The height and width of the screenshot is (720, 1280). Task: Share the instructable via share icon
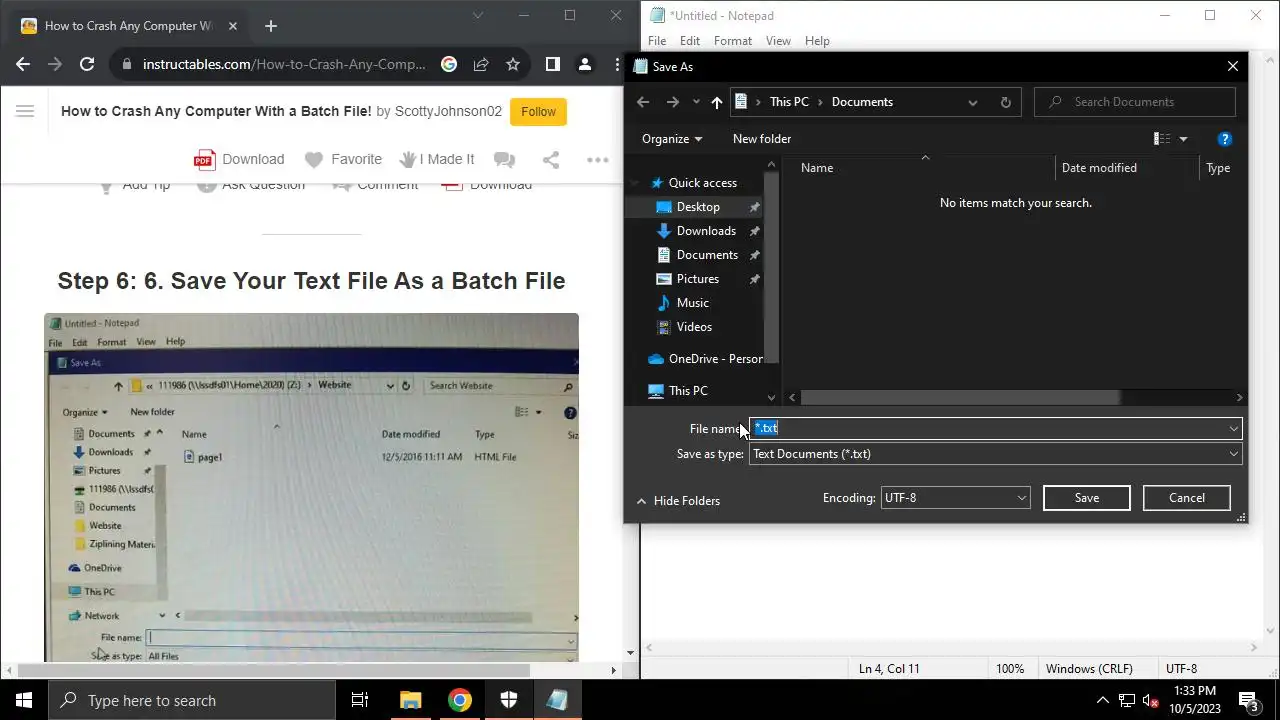coord(551,160)
